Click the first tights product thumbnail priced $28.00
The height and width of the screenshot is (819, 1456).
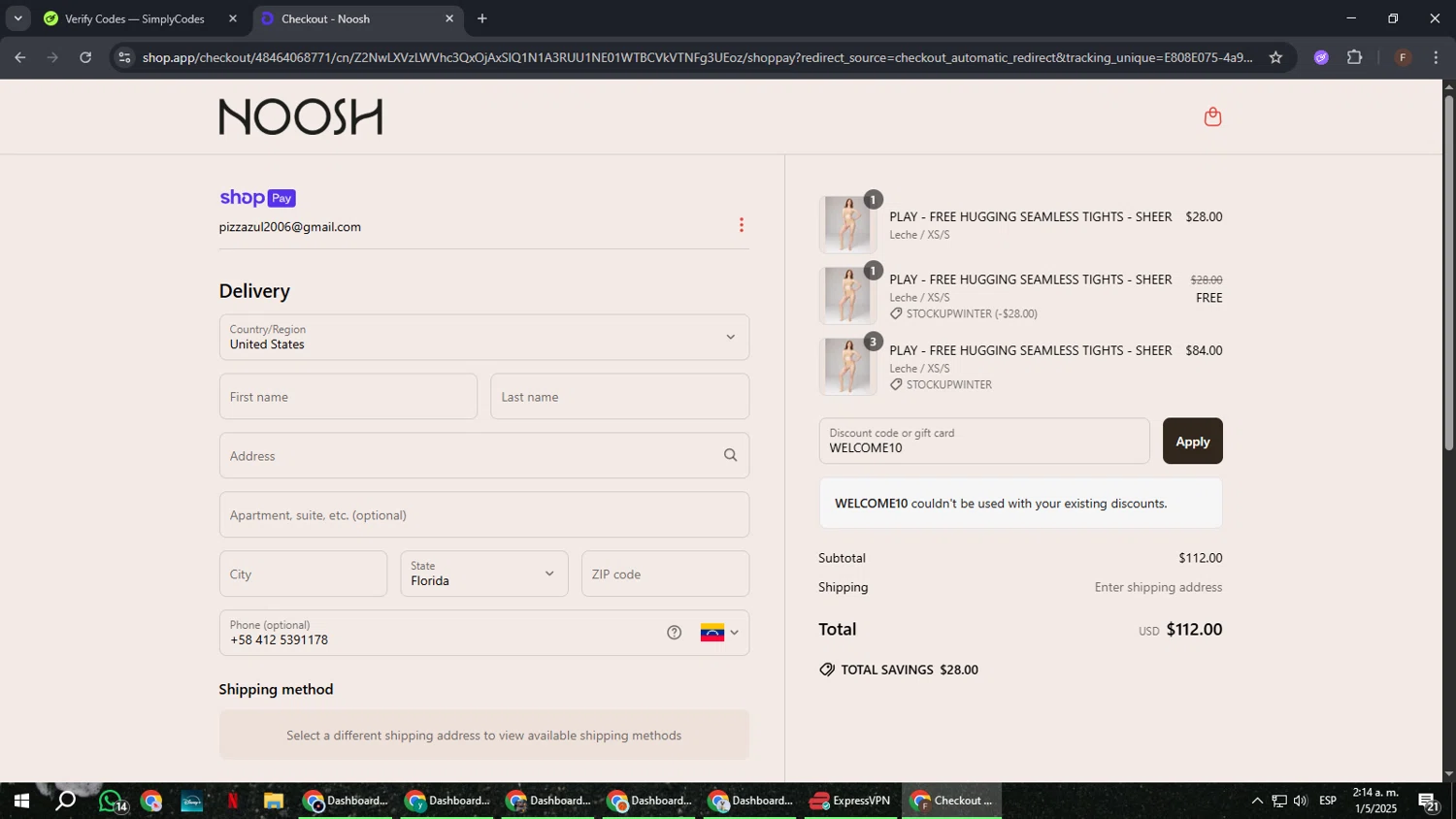tap(847, 224)
